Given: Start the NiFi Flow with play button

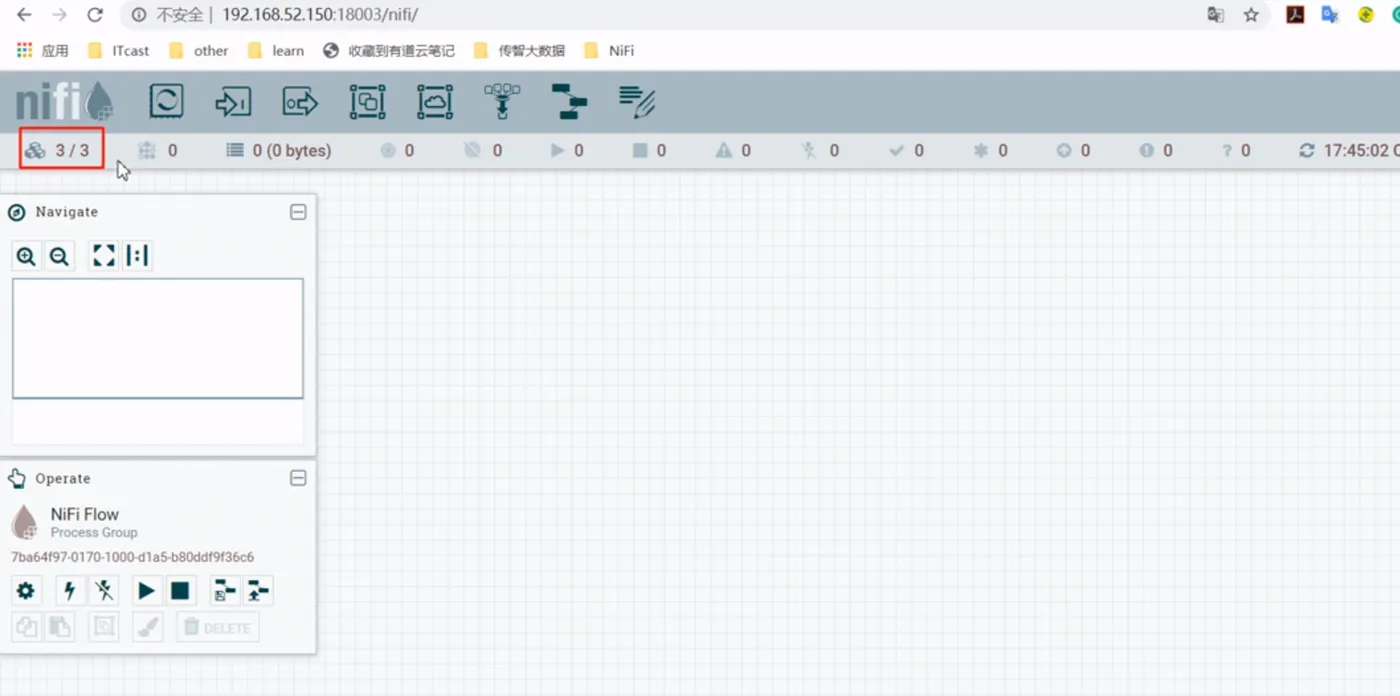Looking at the screenshot, I should (x=146, y=590).
